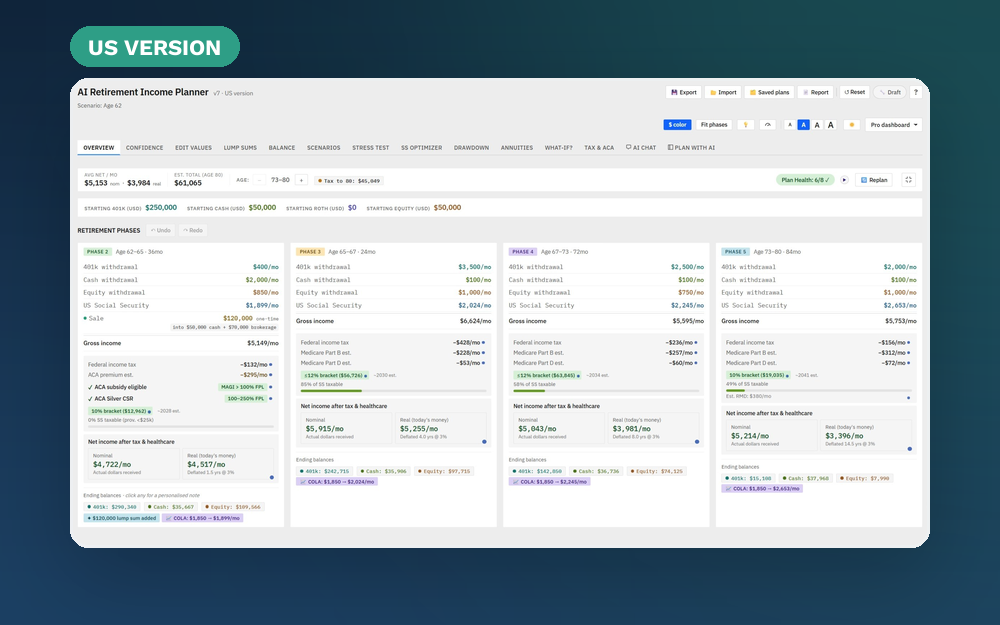
Task: Open the What-If? tab
Action: 559,148
